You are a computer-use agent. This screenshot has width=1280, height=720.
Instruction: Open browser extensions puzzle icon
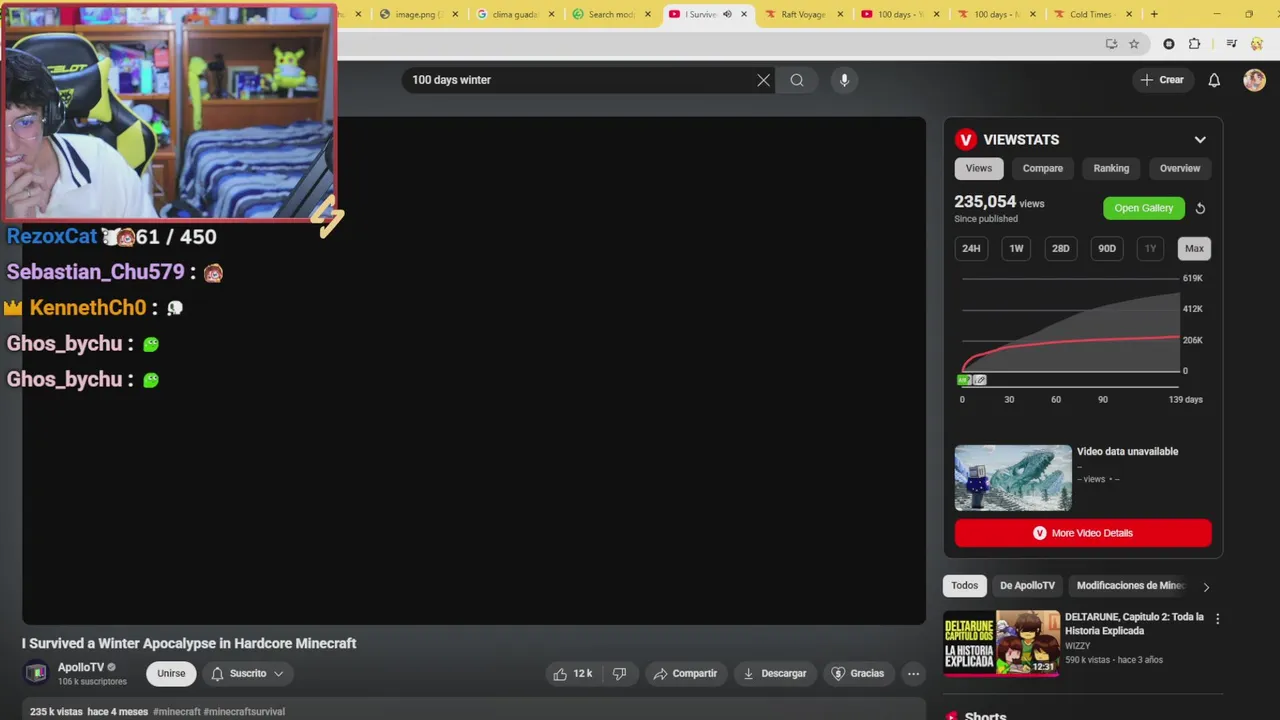click(x=1194, y=44)
